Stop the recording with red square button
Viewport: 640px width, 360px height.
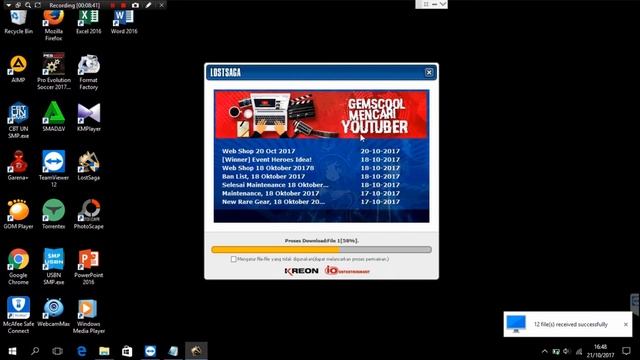123,5
